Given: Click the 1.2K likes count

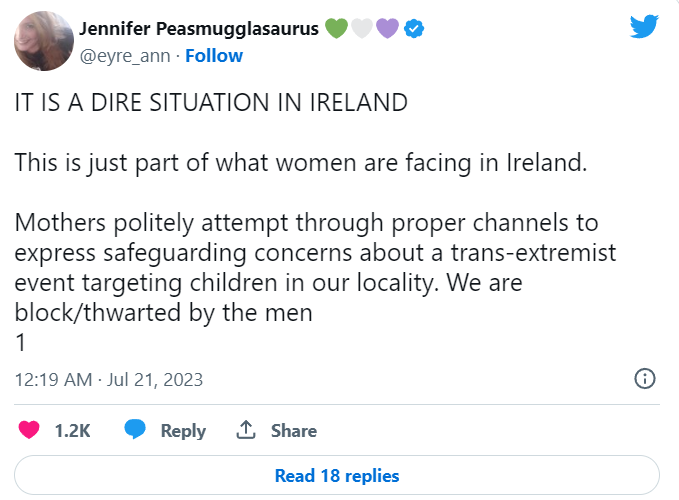Looking at the screenshot, I should tap(72, 431).
